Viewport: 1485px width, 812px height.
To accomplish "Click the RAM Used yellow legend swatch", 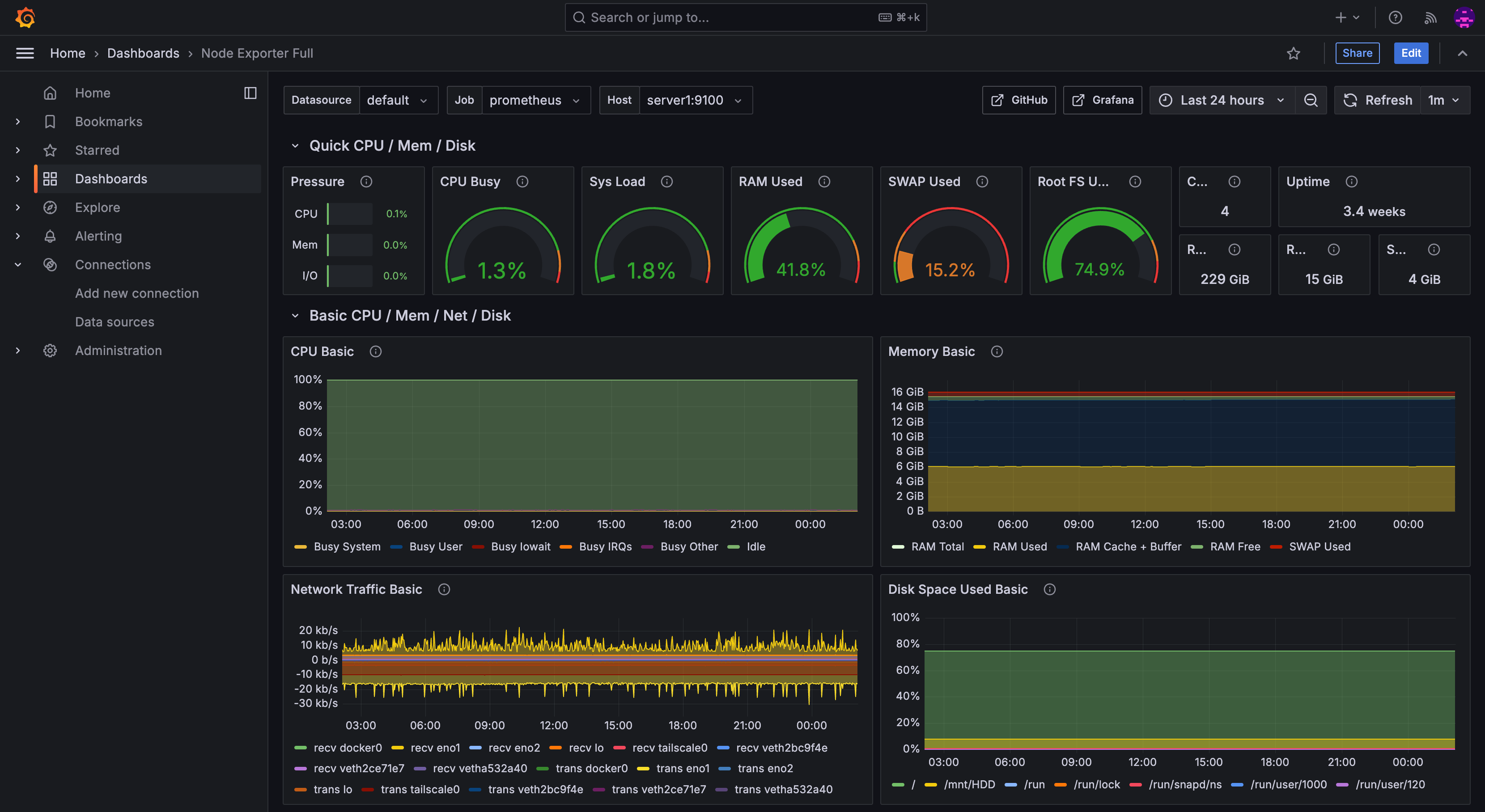I will pos(980,547).
